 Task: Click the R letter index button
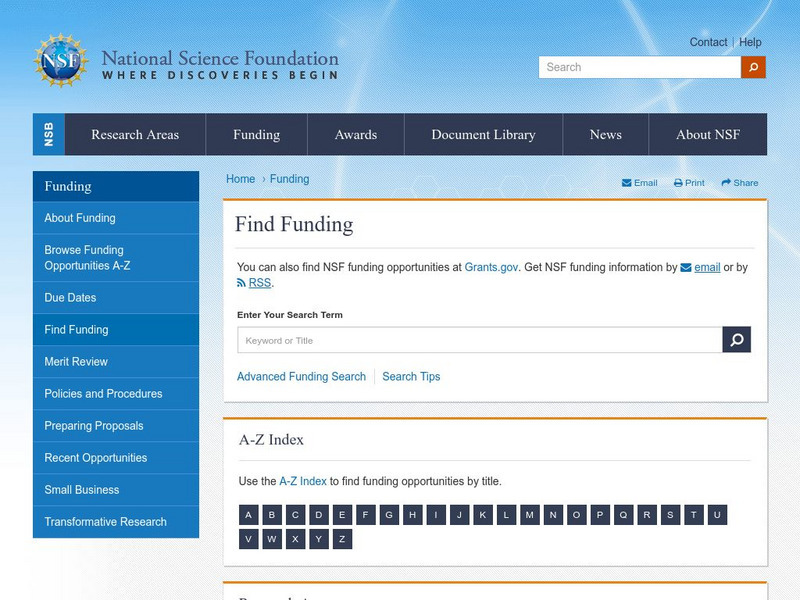point(647,515)
